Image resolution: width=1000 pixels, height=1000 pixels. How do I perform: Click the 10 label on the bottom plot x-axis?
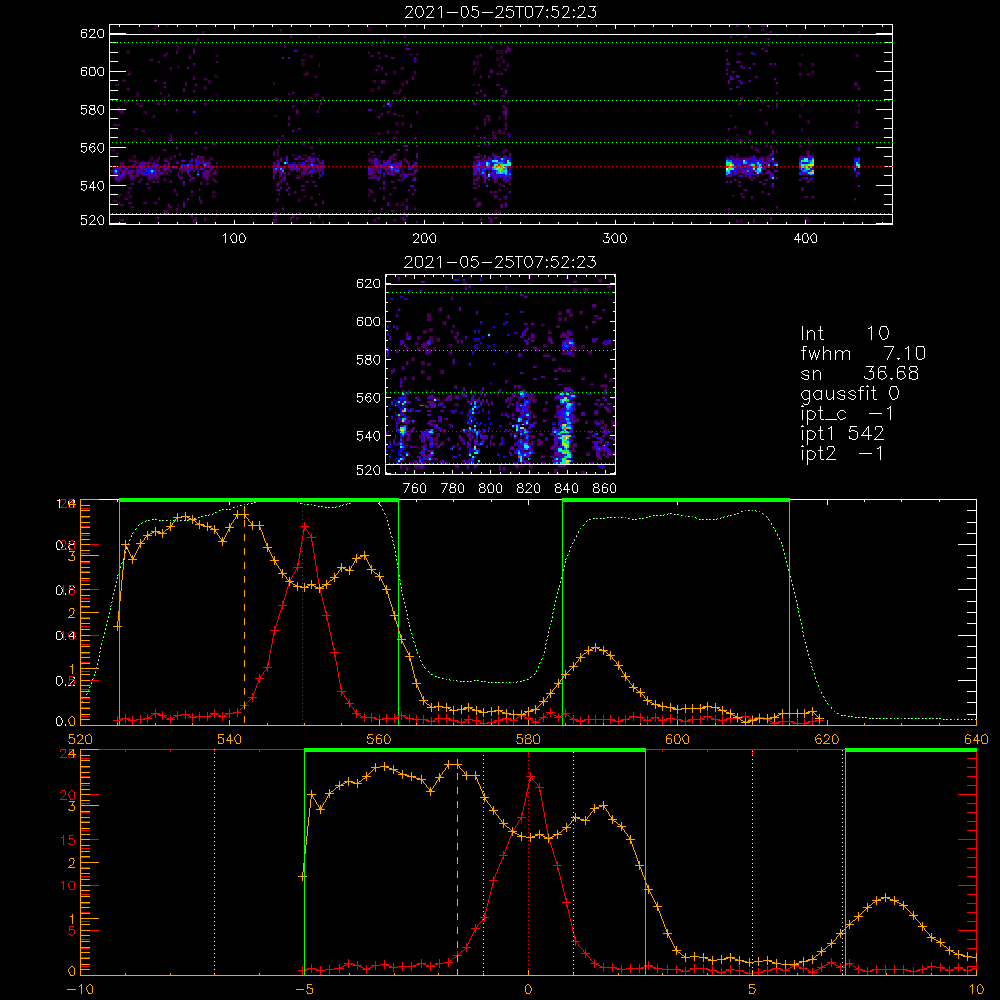pos(976,989)
